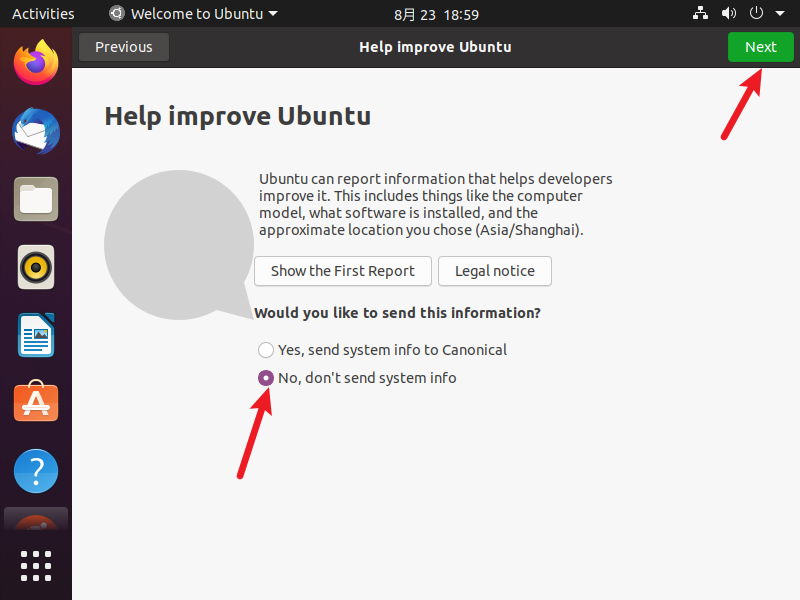
Task: Launch Rhythmbox music player
Action: 36,267
